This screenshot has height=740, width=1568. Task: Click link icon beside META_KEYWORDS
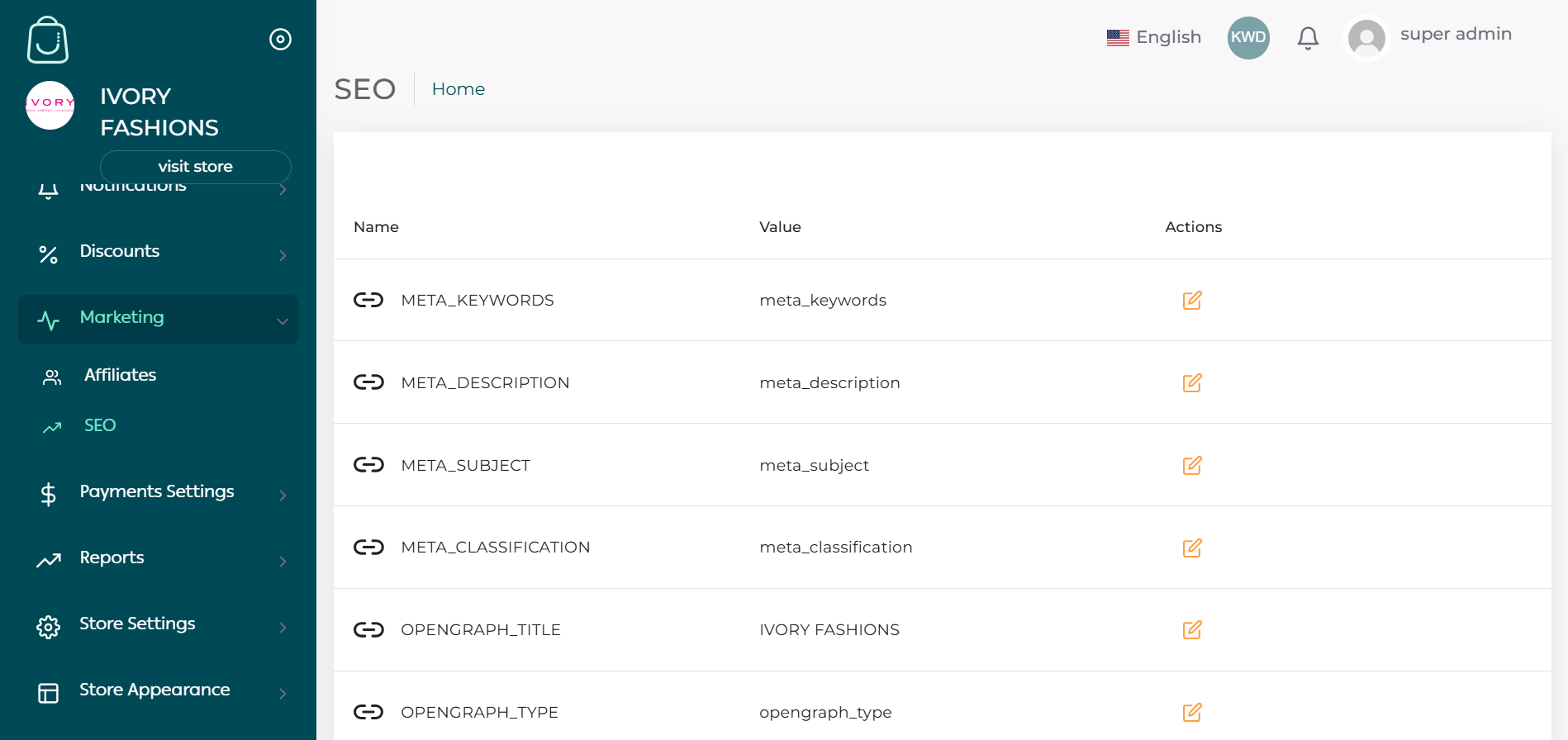(368, 300)
